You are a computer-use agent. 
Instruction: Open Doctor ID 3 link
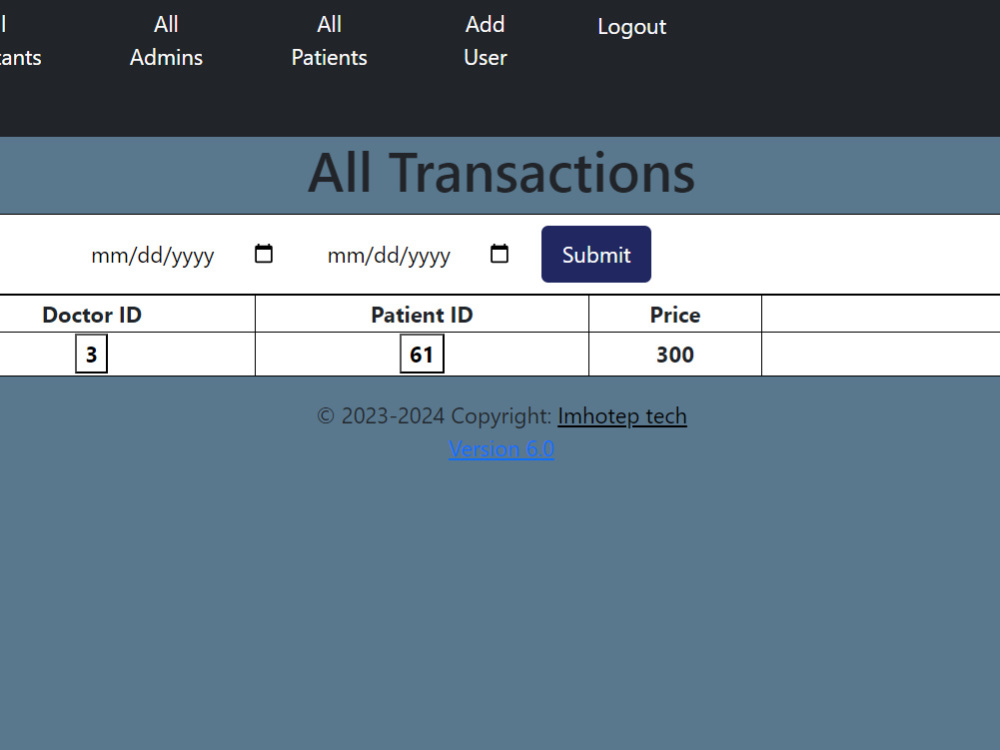click(91, 354)
